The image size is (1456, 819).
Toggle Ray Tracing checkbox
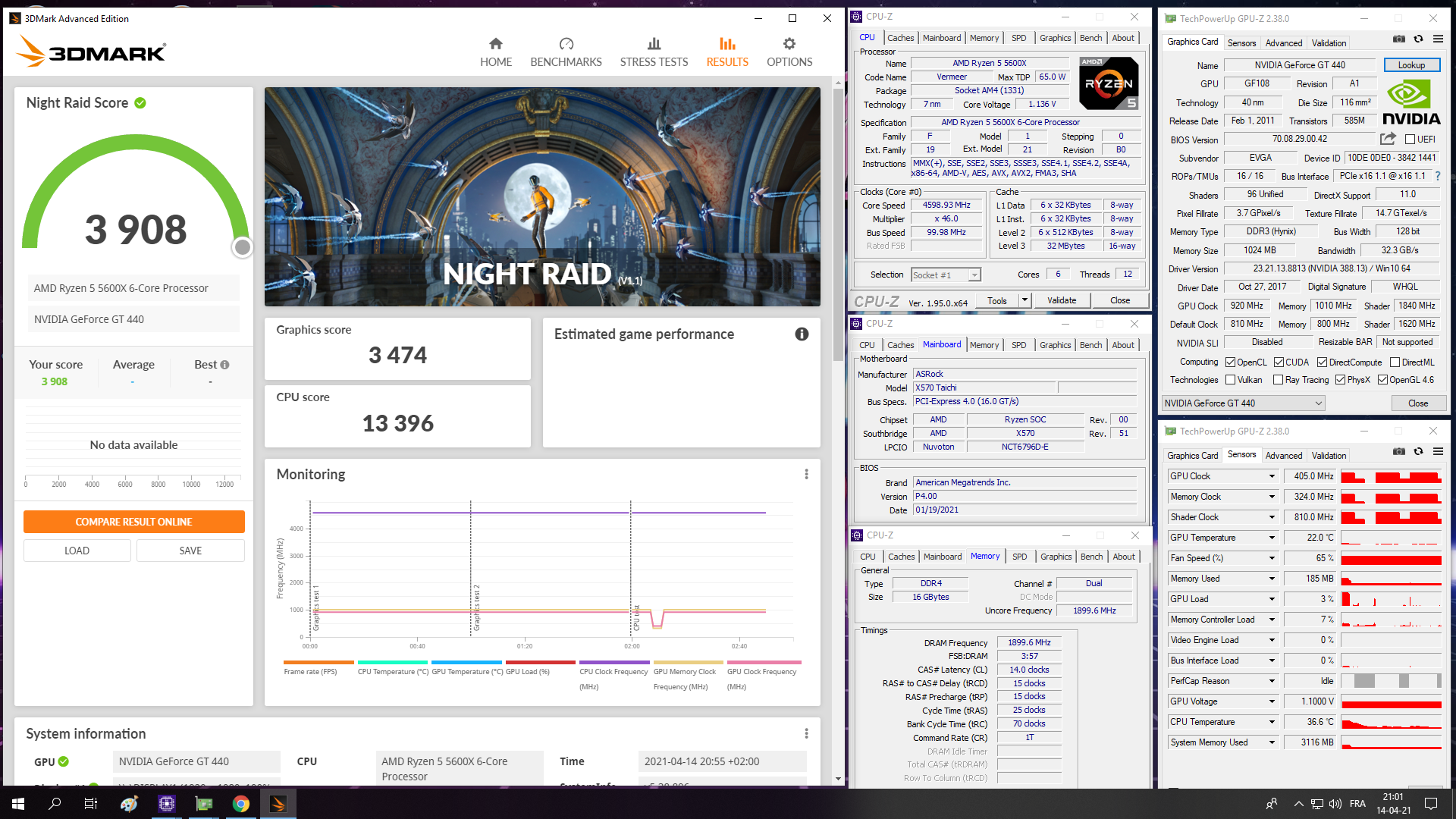pyautogui.click(x=1278, y=380)
